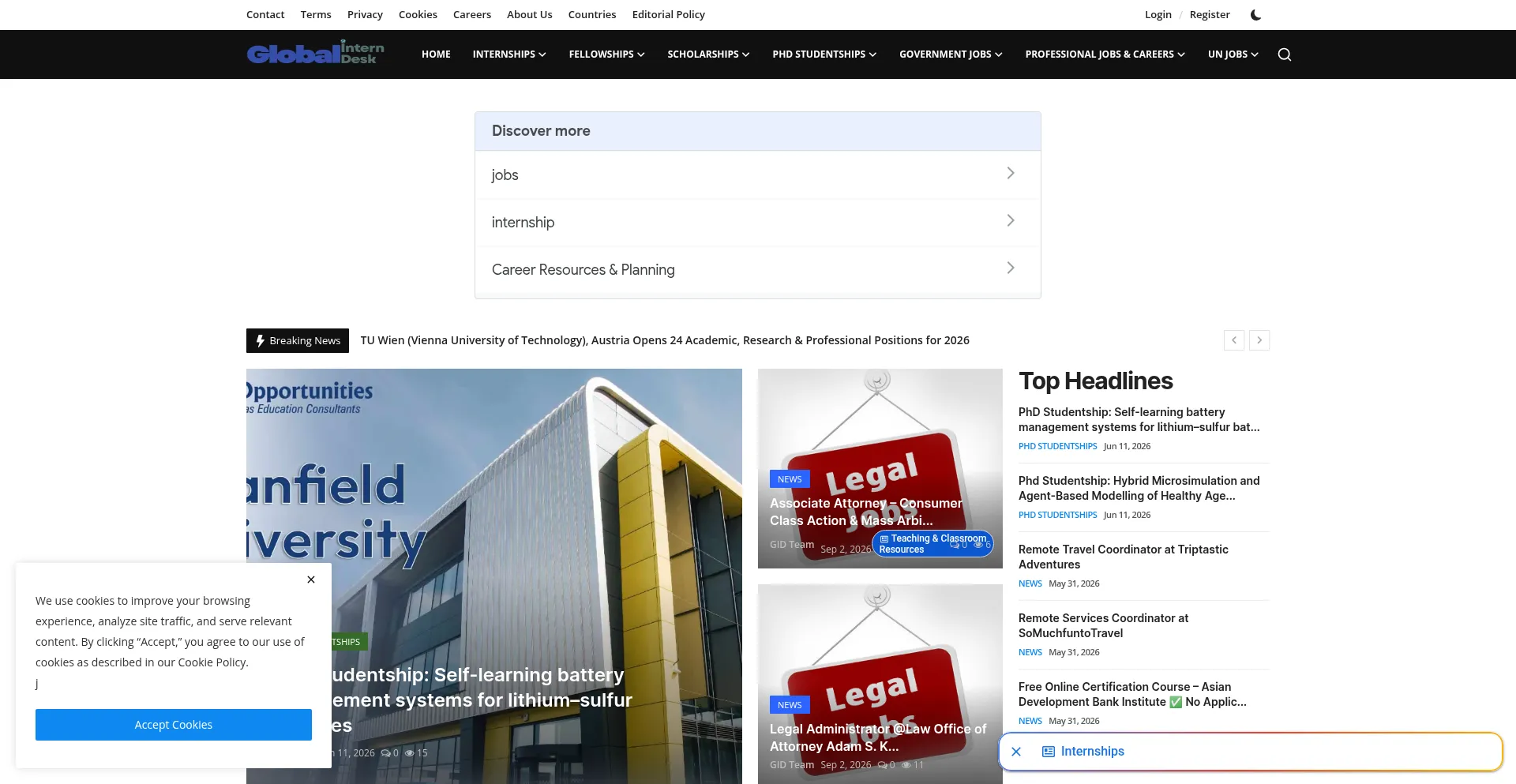This screenshot has height=784, width=1516.
Task: Open the Editorial Policy link
Action: click(669, 14)
